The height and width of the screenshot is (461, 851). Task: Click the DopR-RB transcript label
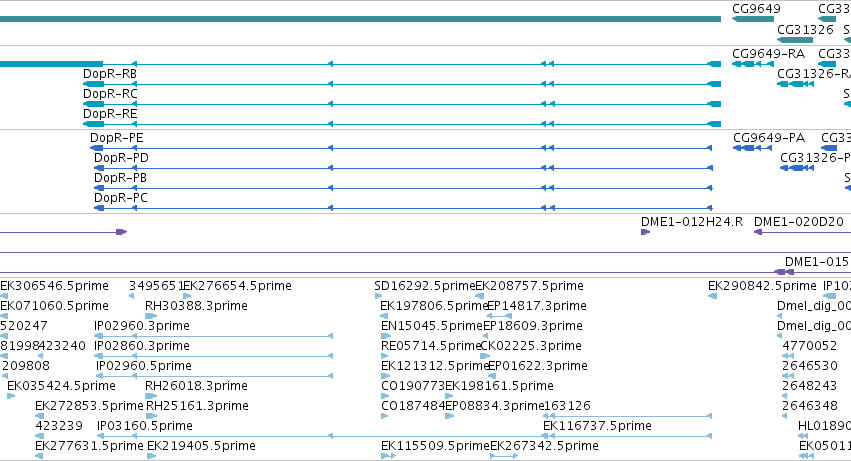(x=110, y=74)
